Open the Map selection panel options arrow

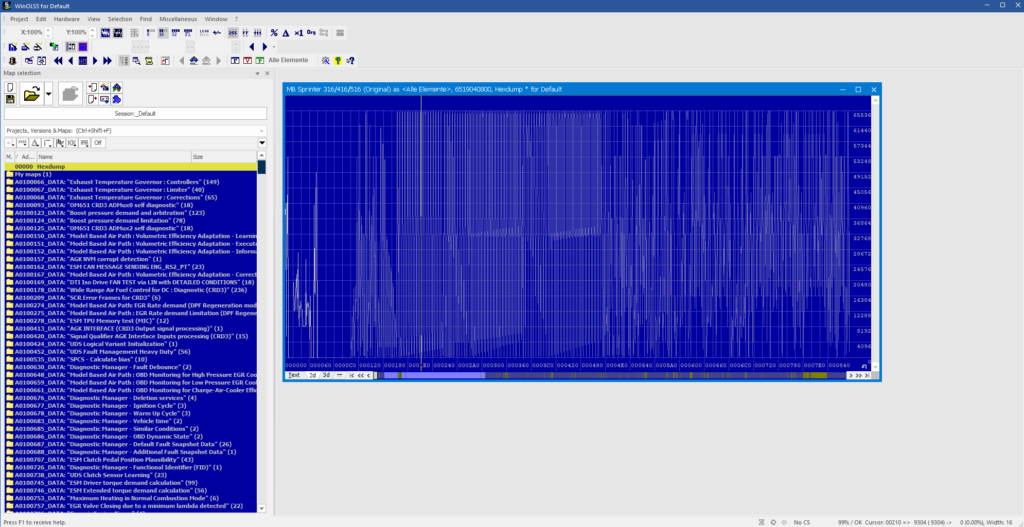click(258, 73)
